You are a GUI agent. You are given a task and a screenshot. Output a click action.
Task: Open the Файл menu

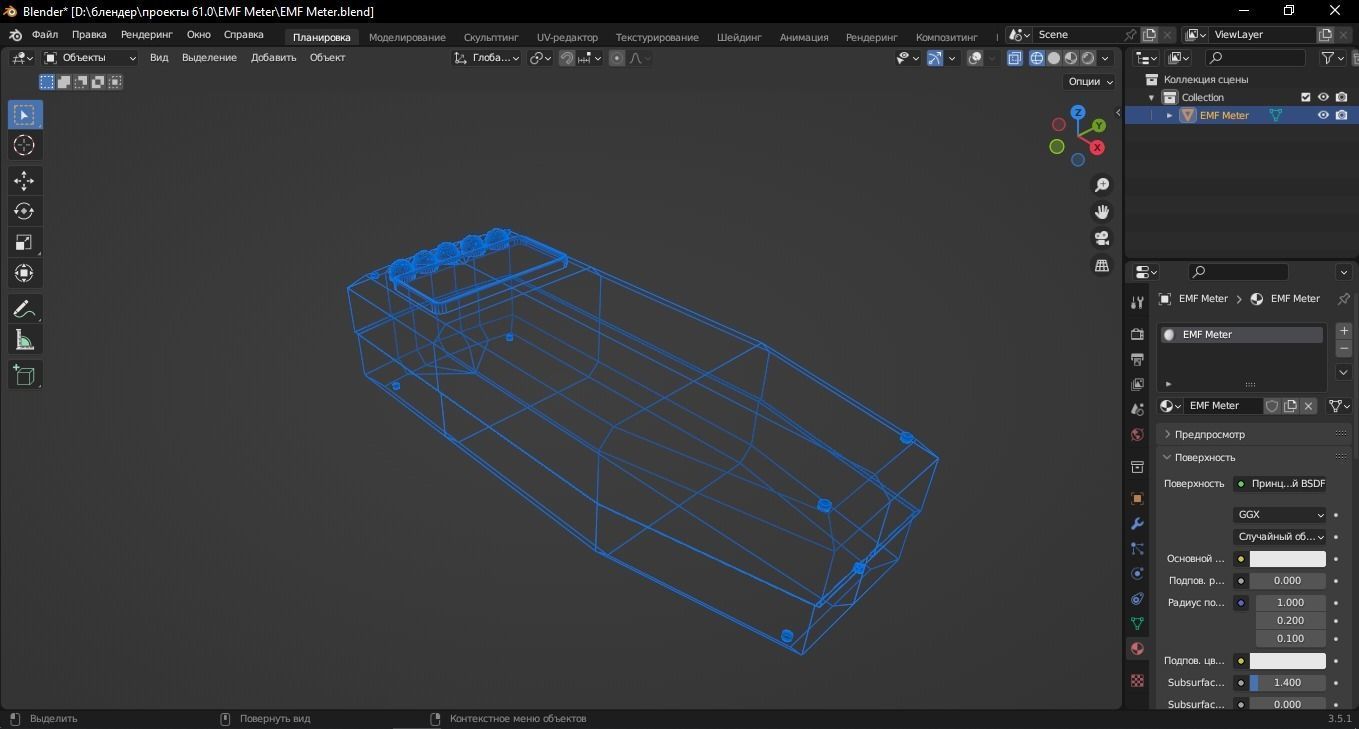pos(45,35)
